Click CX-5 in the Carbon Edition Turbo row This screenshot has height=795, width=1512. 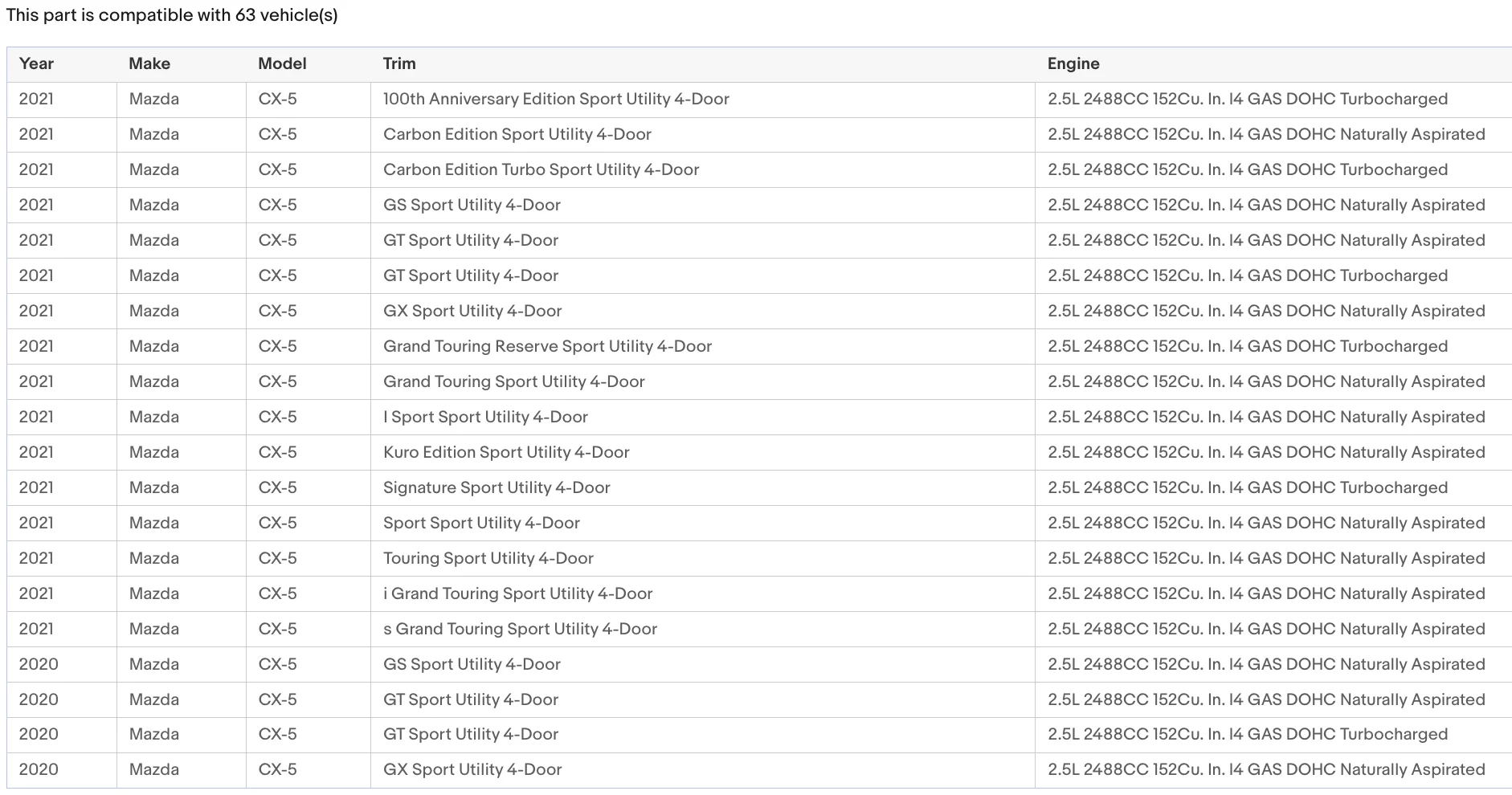(x=277, y=169)
